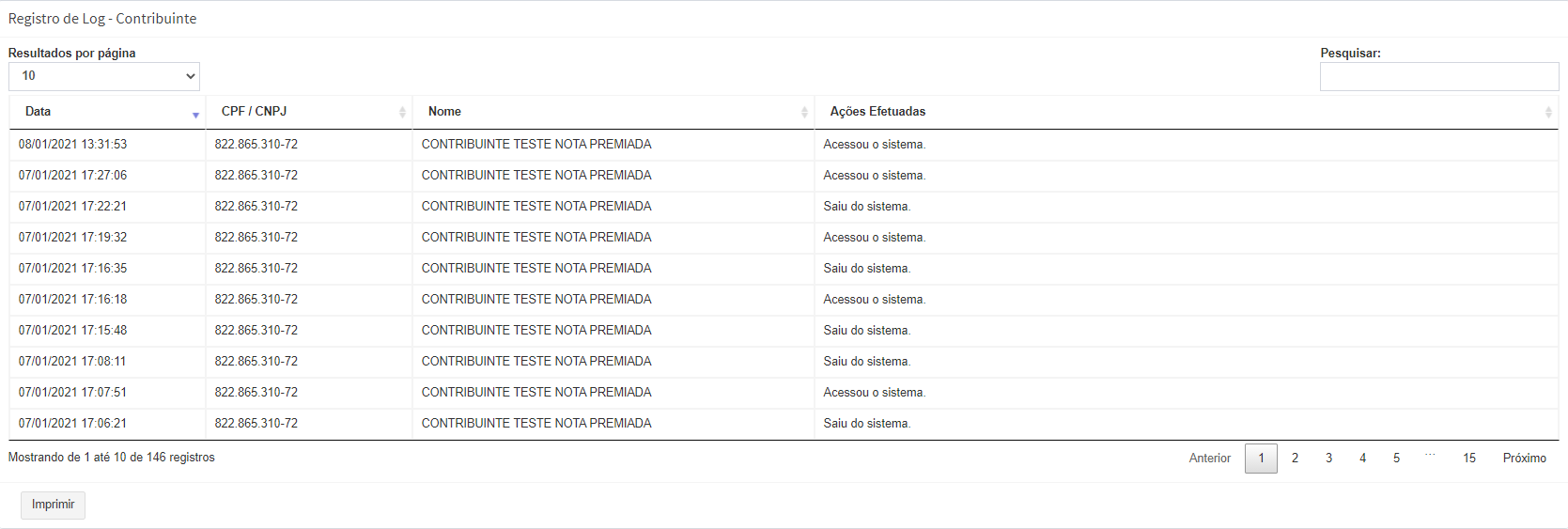
Task: Sort by CPF / CNPJ header text
Action: click(254, 112)
